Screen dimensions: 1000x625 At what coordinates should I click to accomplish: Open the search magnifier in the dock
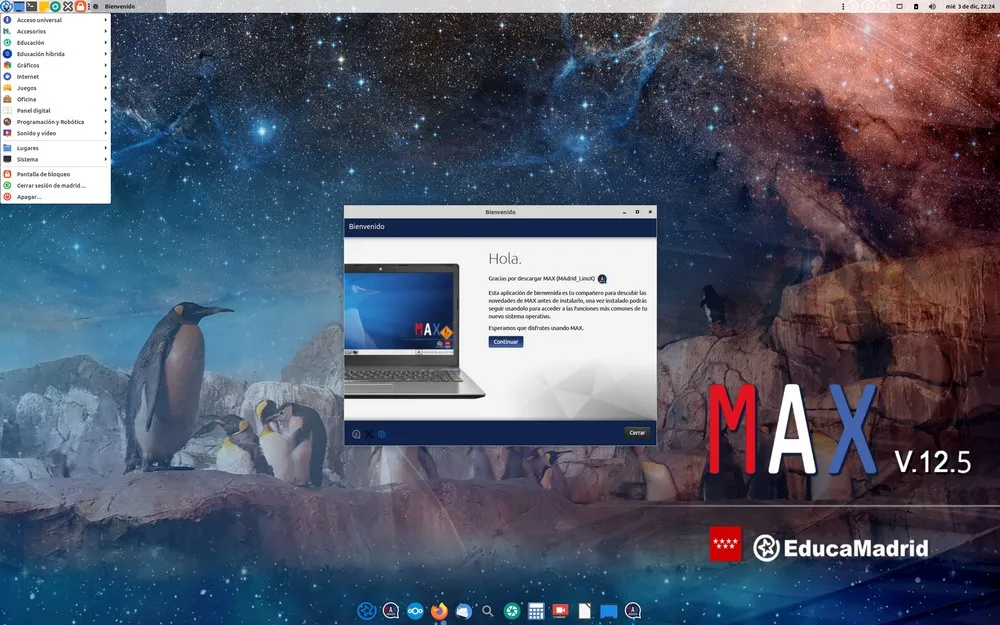tap(487, 610)
